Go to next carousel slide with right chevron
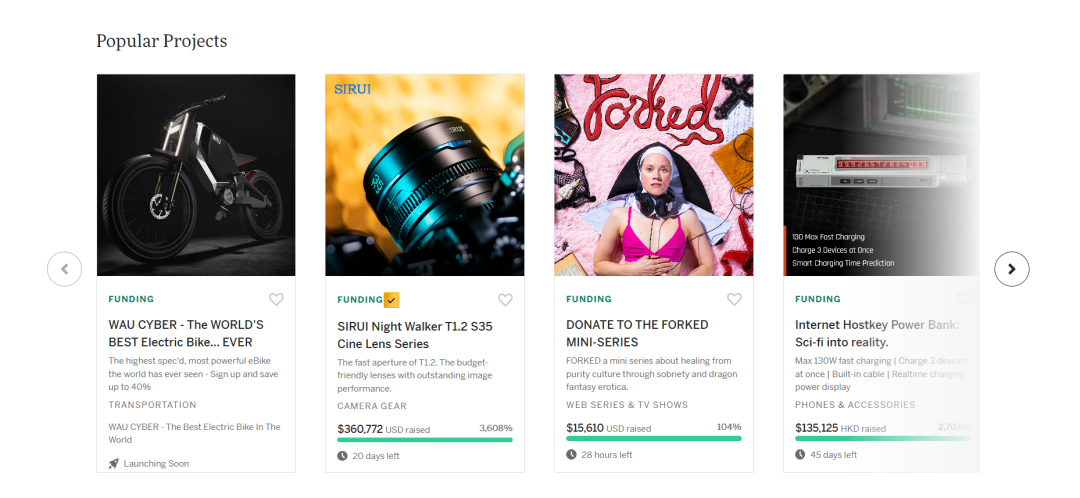Image resolution: width=1080 pixels, height=498 pixels. 1012,269
